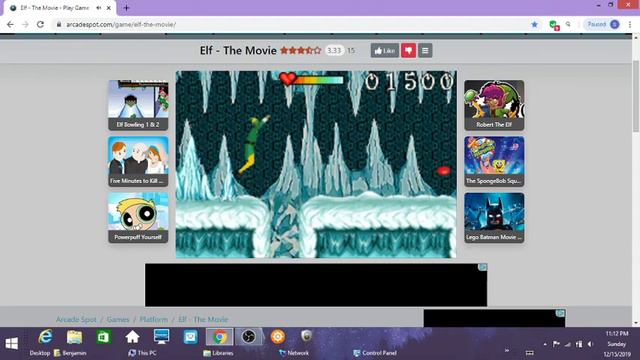Viewport: 640px width, 360px height.
Task: Click the Desktop toolbar label
Action: click(x=40, y=353)
